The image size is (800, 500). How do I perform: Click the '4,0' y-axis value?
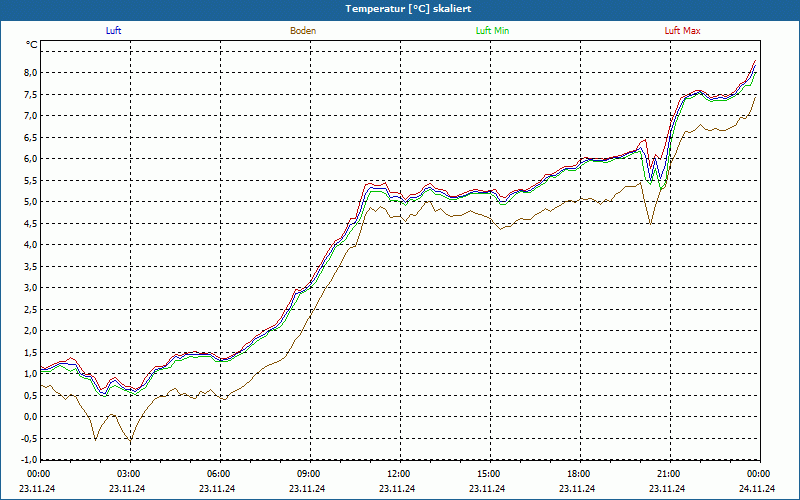tap(31, 244)
